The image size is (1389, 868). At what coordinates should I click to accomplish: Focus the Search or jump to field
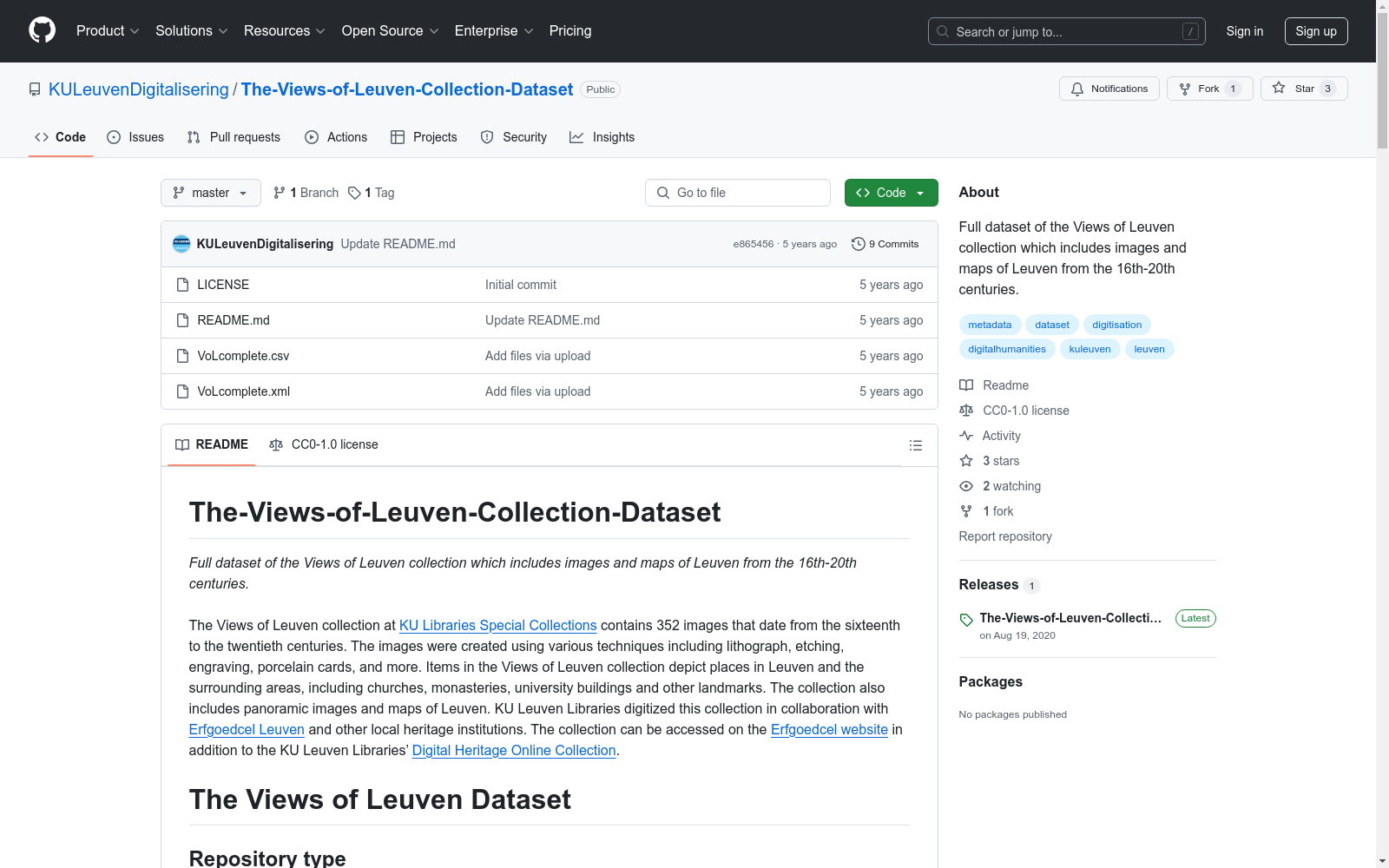coord(1067,31)
